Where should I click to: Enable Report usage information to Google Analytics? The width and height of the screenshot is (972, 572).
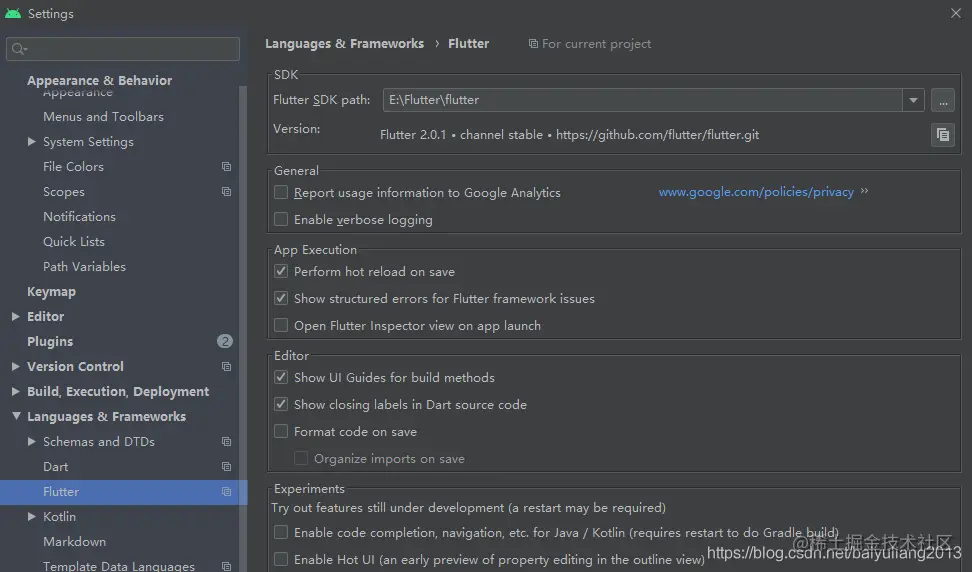[281, 193]
